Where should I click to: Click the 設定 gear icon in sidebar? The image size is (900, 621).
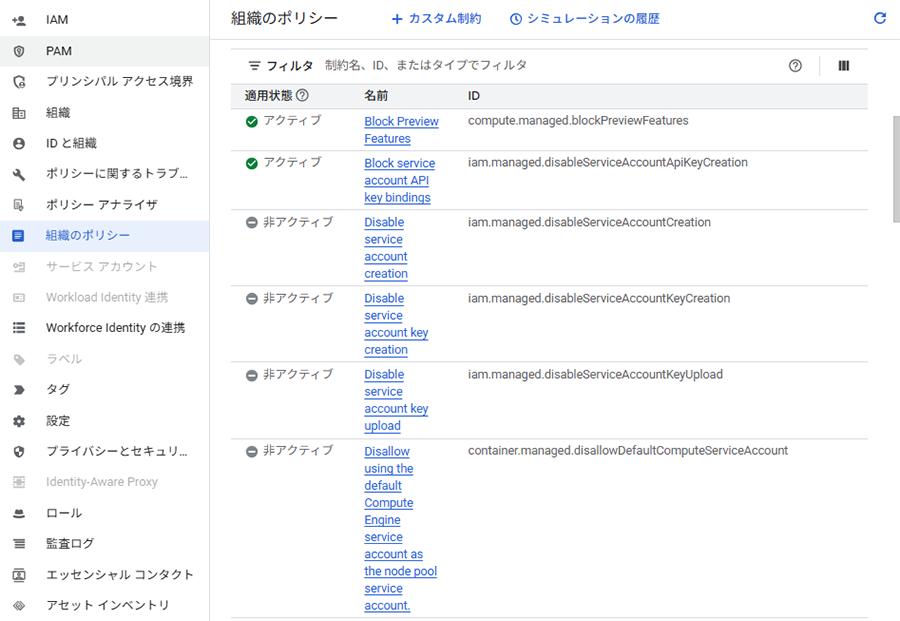click(18, 421)
